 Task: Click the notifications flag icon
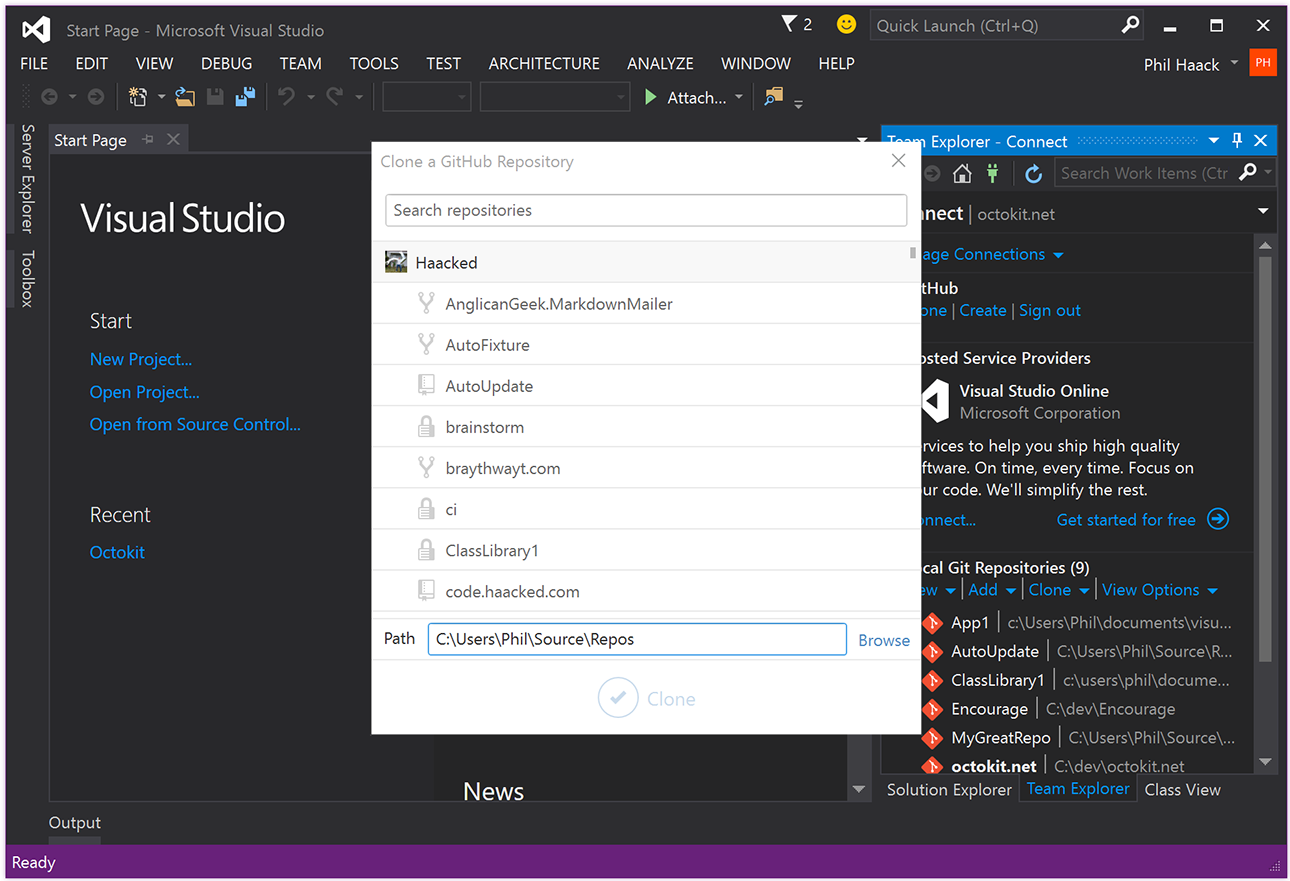pos(789,24)
